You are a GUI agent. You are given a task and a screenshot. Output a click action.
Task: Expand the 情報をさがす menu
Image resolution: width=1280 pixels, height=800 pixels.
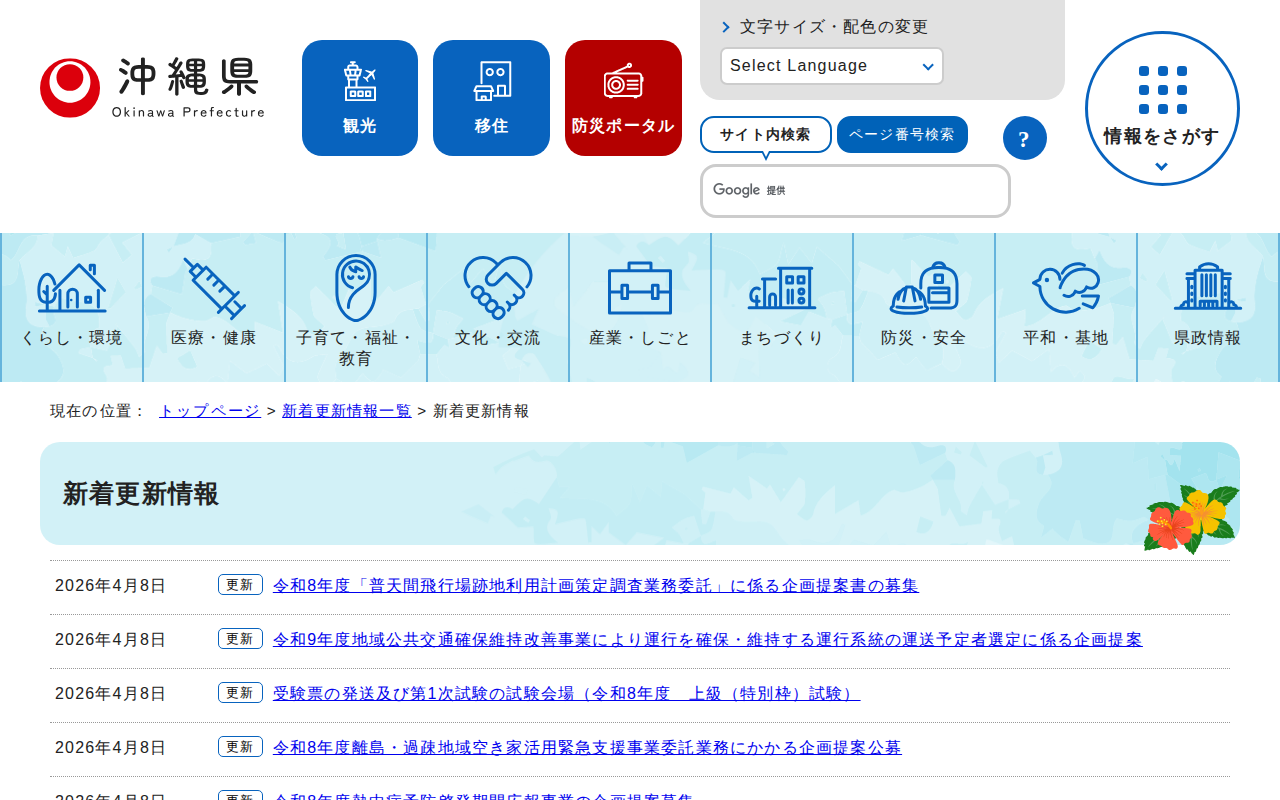coord(1161,109)
